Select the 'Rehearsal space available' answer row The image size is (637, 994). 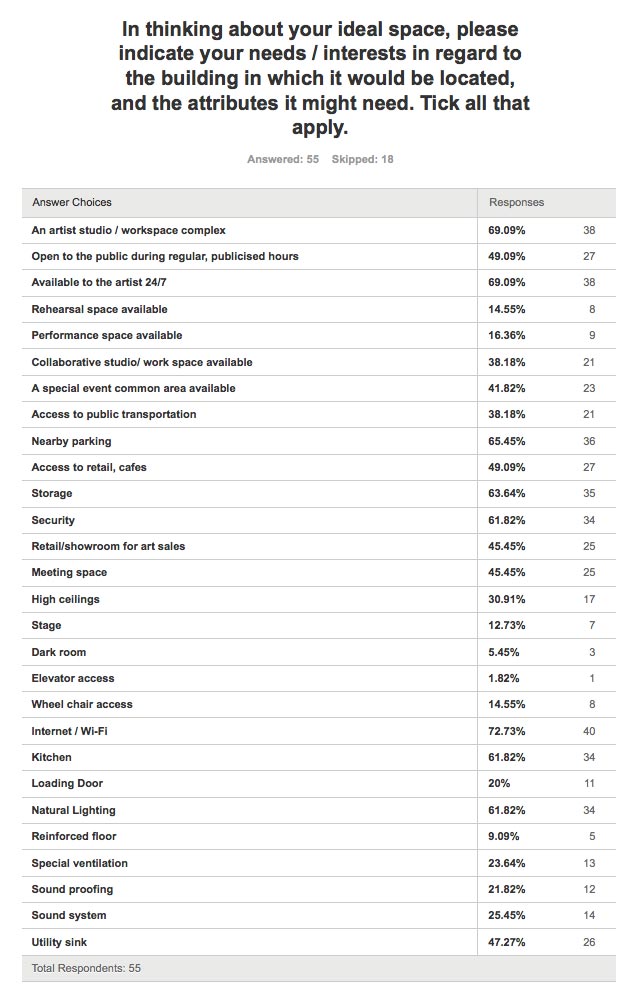pyautogui.click(x=99, y=309)
